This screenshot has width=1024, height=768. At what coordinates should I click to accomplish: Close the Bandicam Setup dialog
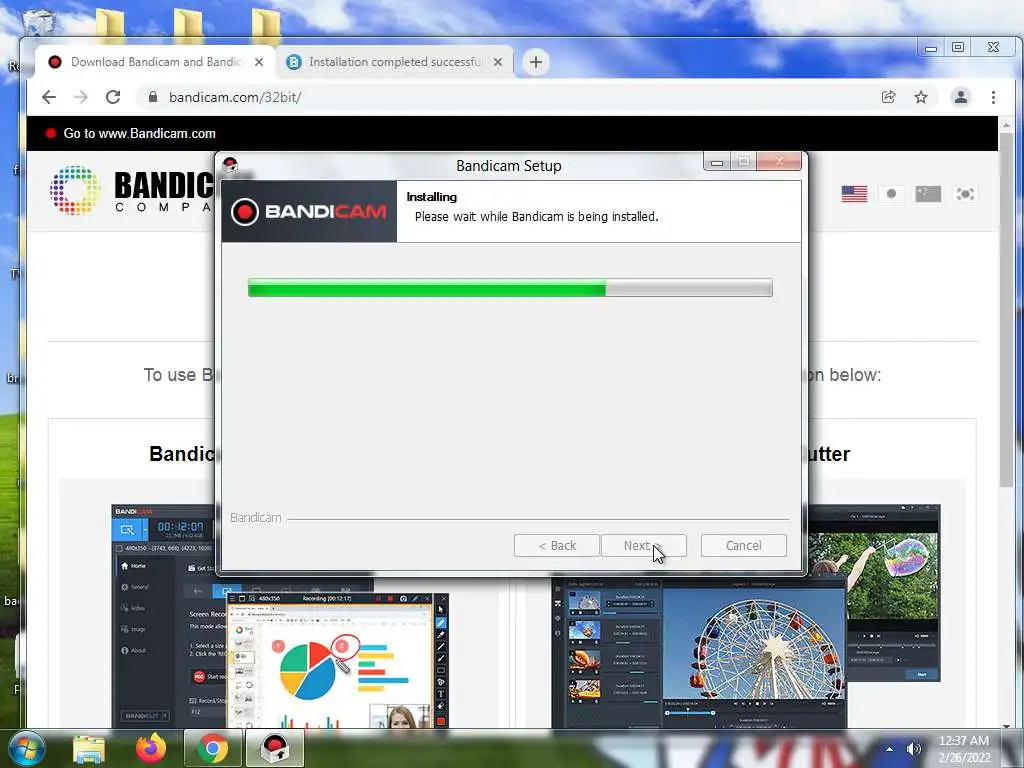[x=779, y=161]
